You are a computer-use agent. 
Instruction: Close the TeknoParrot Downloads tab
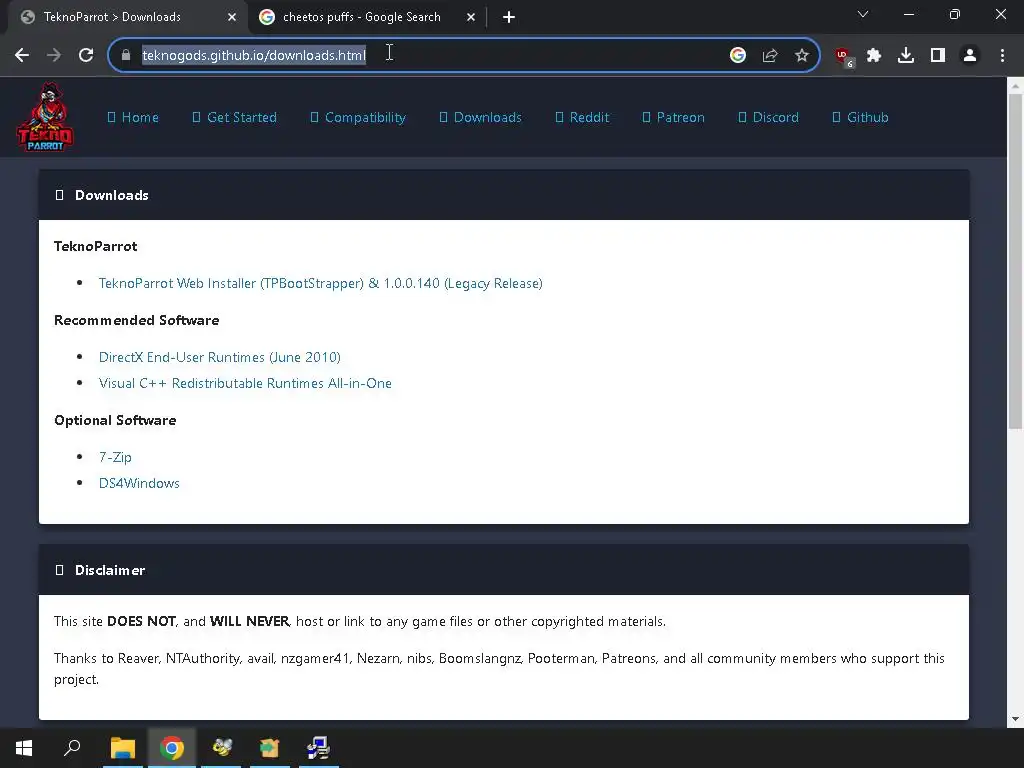pos(232,17)
